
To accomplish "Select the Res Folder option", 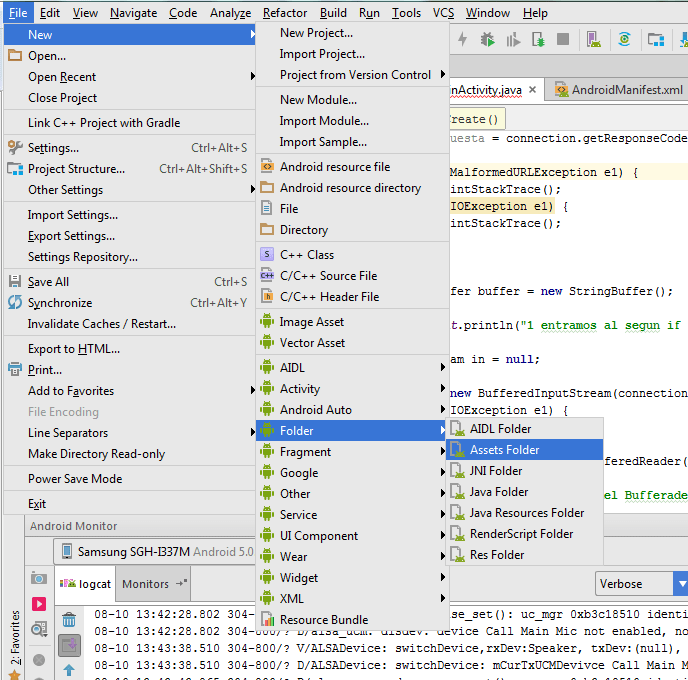I will (x=524, y=555).
